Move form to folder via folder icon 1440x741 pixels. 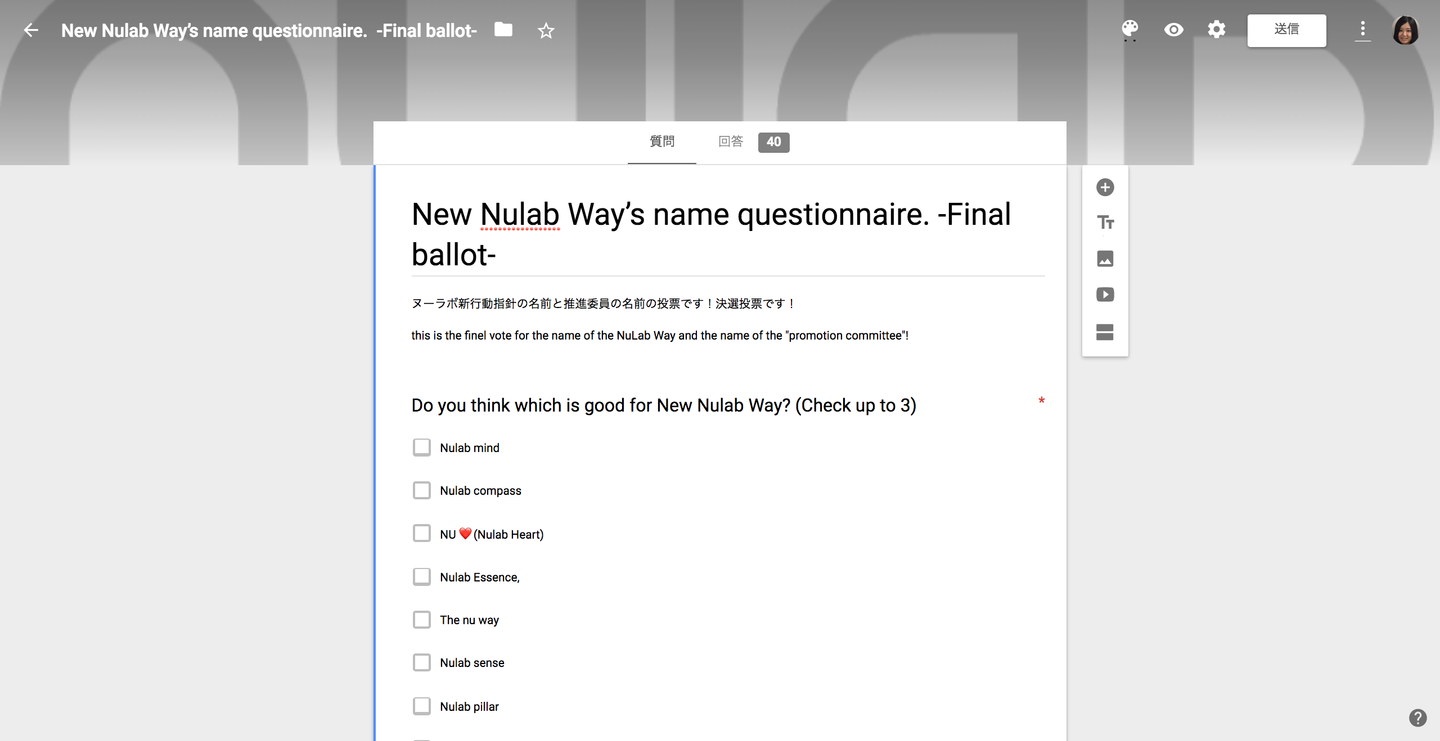coord(503,30)
